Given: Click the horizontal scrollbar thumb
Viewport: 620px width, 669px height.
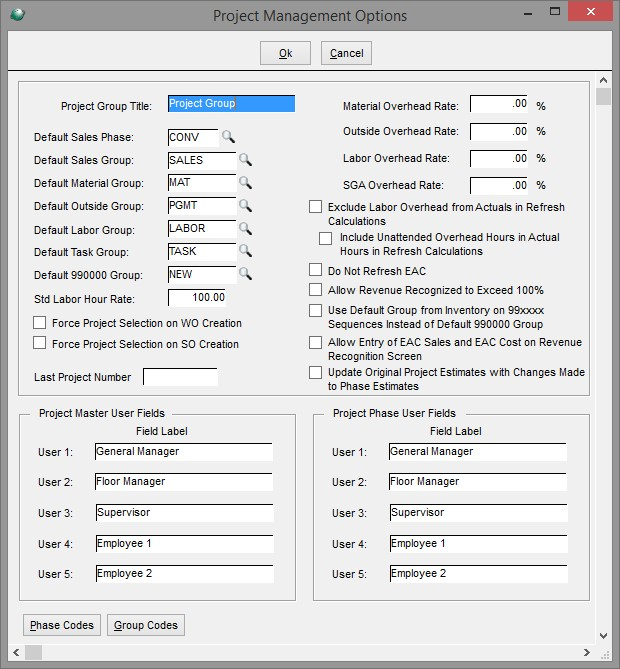Looking at the screenshot, I should pyautogui.click(x=33, y=652).
